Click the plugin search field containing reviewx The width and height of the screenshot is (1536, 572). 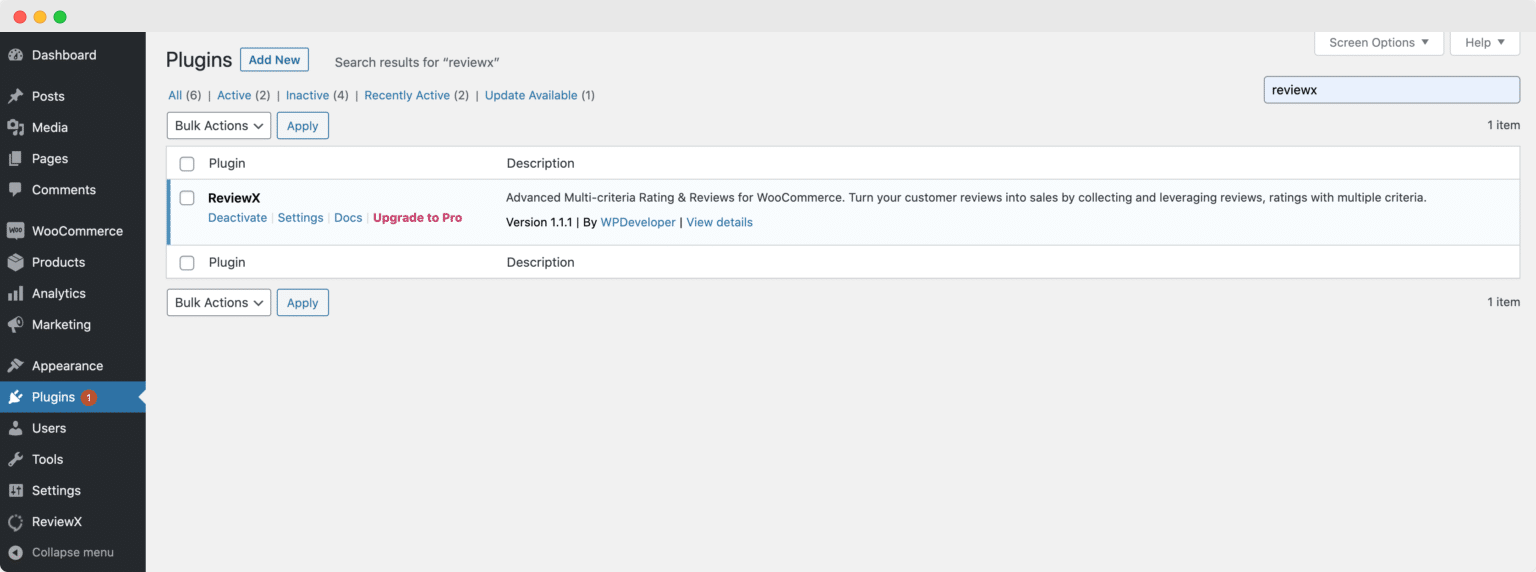[x=1391, y=89]
